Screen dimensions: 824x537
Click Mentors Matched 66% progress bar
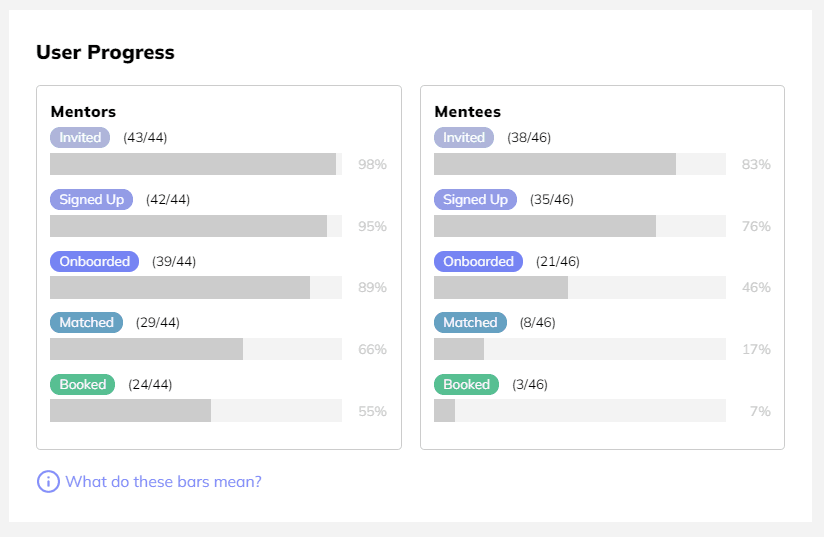coord(196,349)
